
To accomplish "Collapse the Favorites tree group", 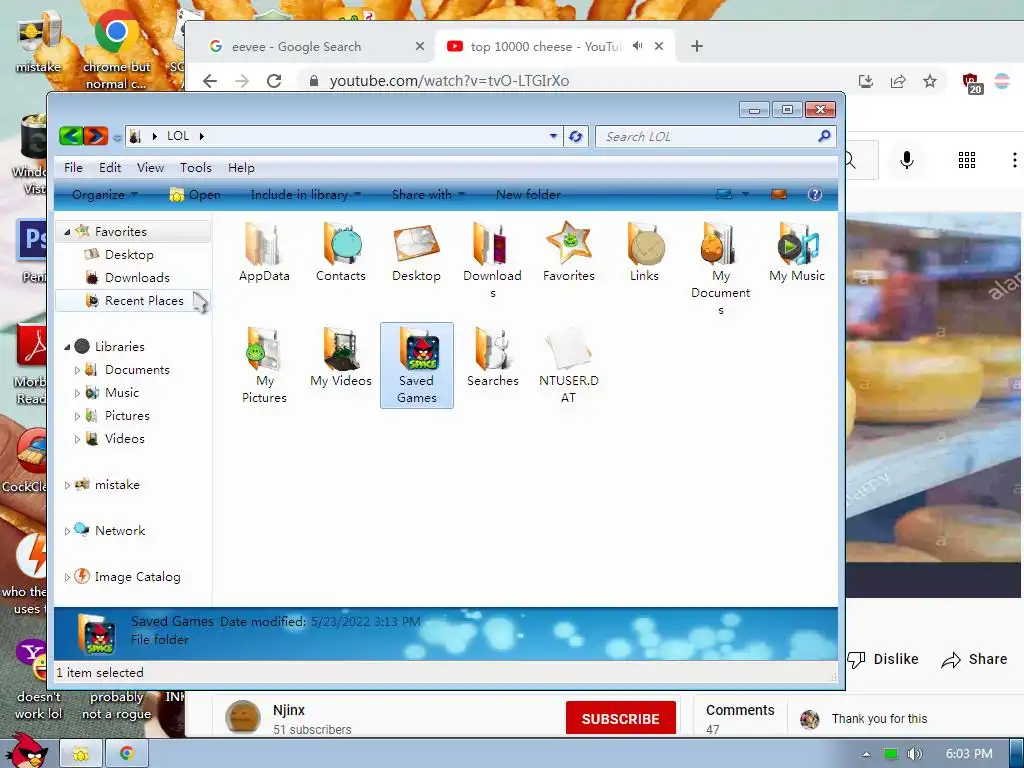I will pyautogui.click(x=67, y=232).
